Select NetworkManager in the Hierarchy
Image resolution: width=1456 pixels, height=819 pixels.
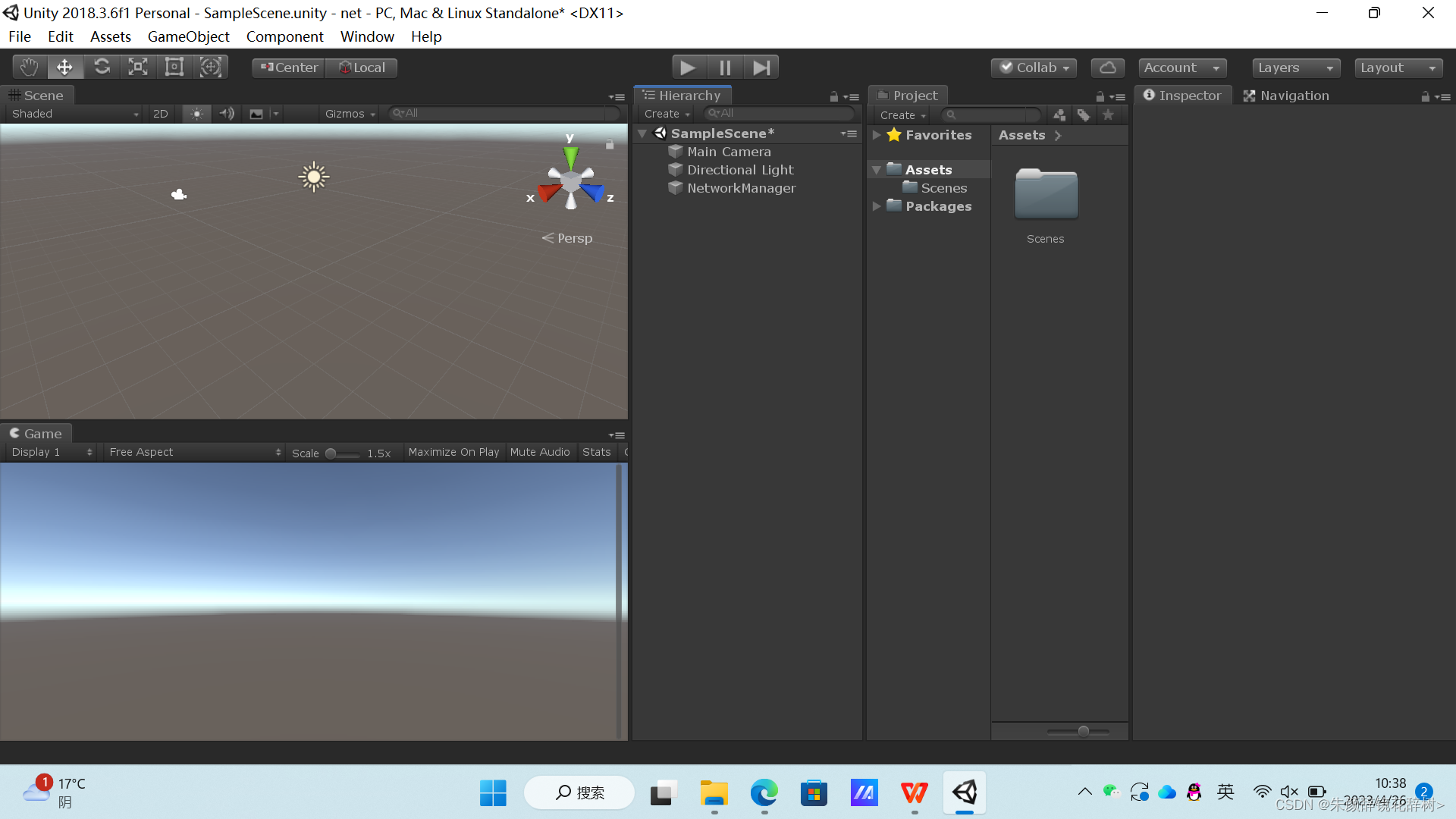pos(741,188)
